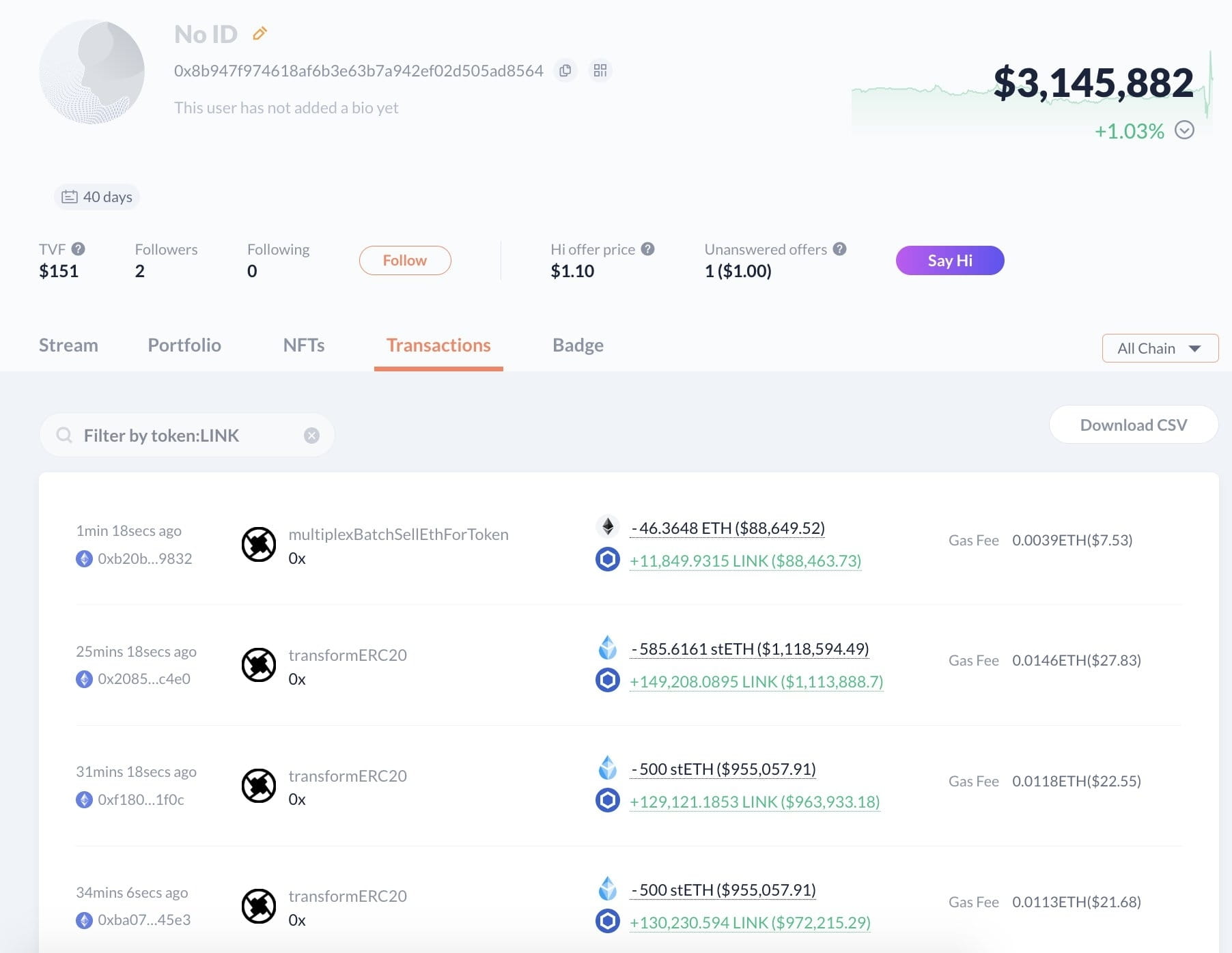Click the LINK token icon beside +129,121.1853 LINK
The width and height of the screenshot is (1232, 953).
pos(608,800)
